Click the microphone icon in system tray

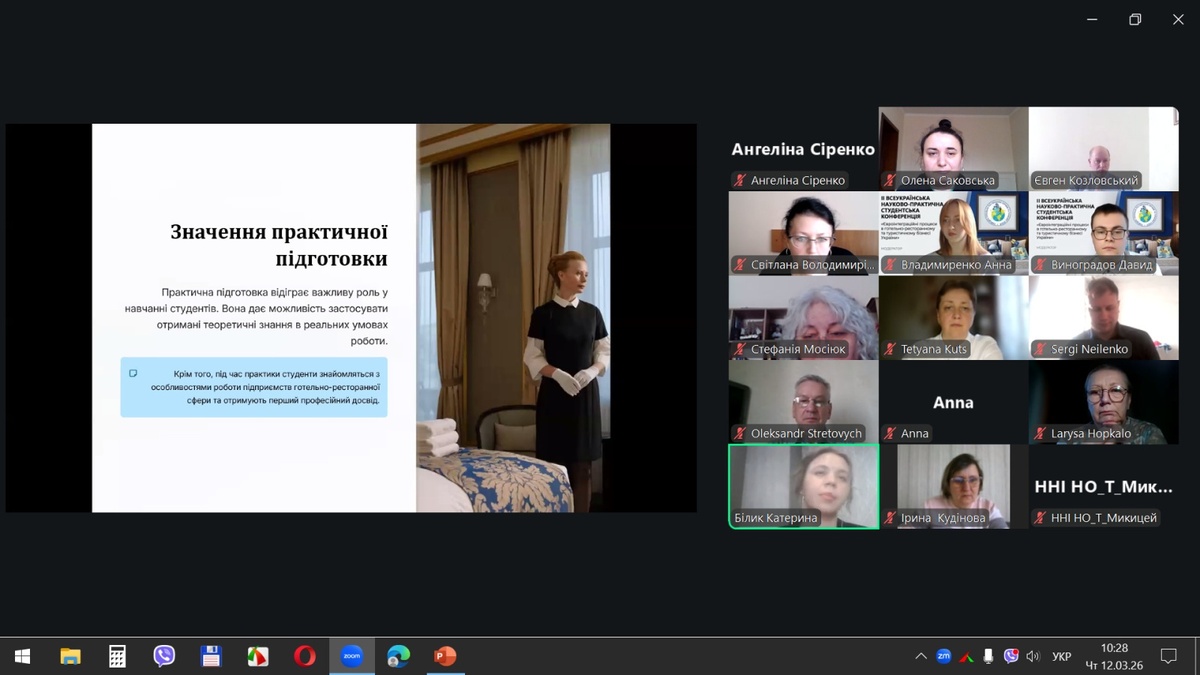coord(988,656)
